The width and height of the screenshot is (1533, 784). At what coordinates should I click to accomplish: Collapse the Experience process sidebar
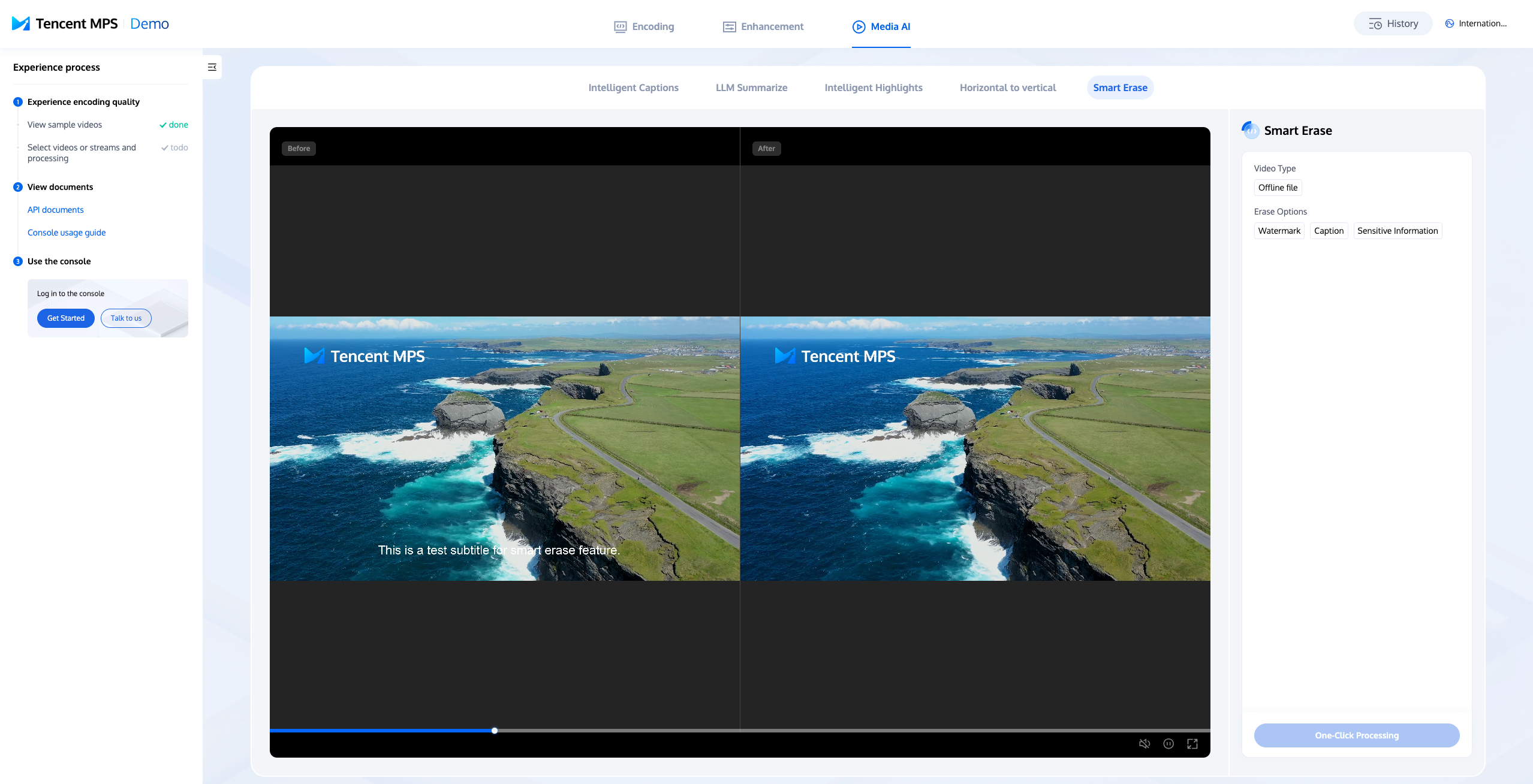point(212,67)
